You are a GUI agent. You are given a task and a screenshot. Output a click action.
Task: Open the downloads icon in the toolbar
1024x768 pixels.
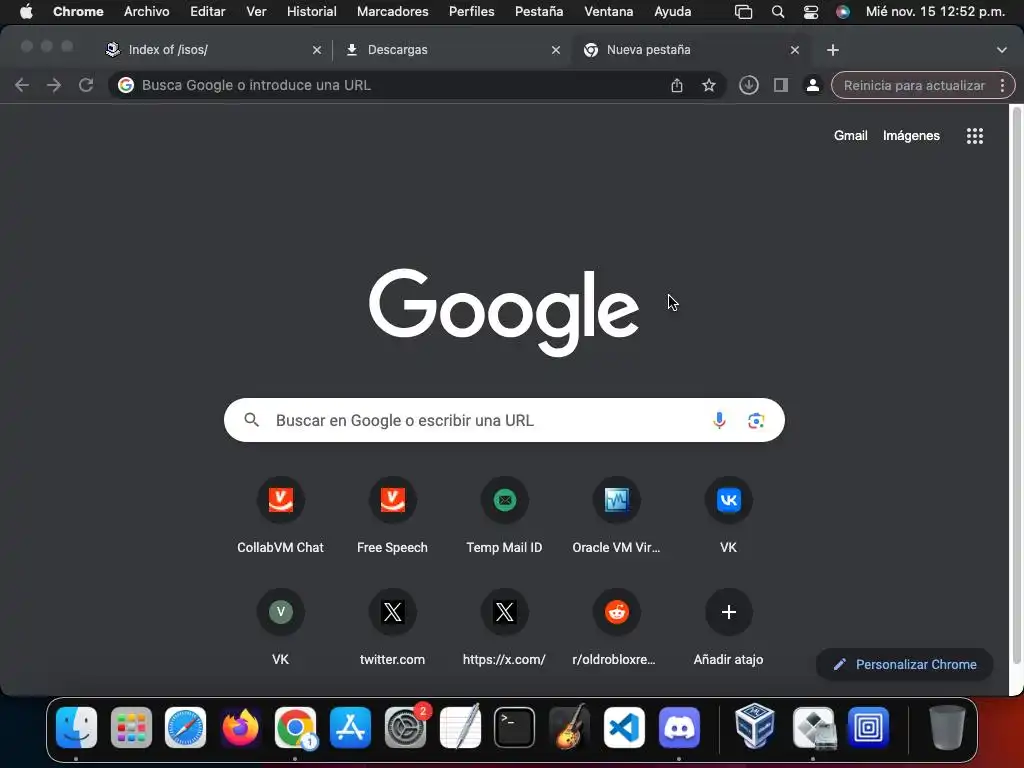tap(748, 85)
